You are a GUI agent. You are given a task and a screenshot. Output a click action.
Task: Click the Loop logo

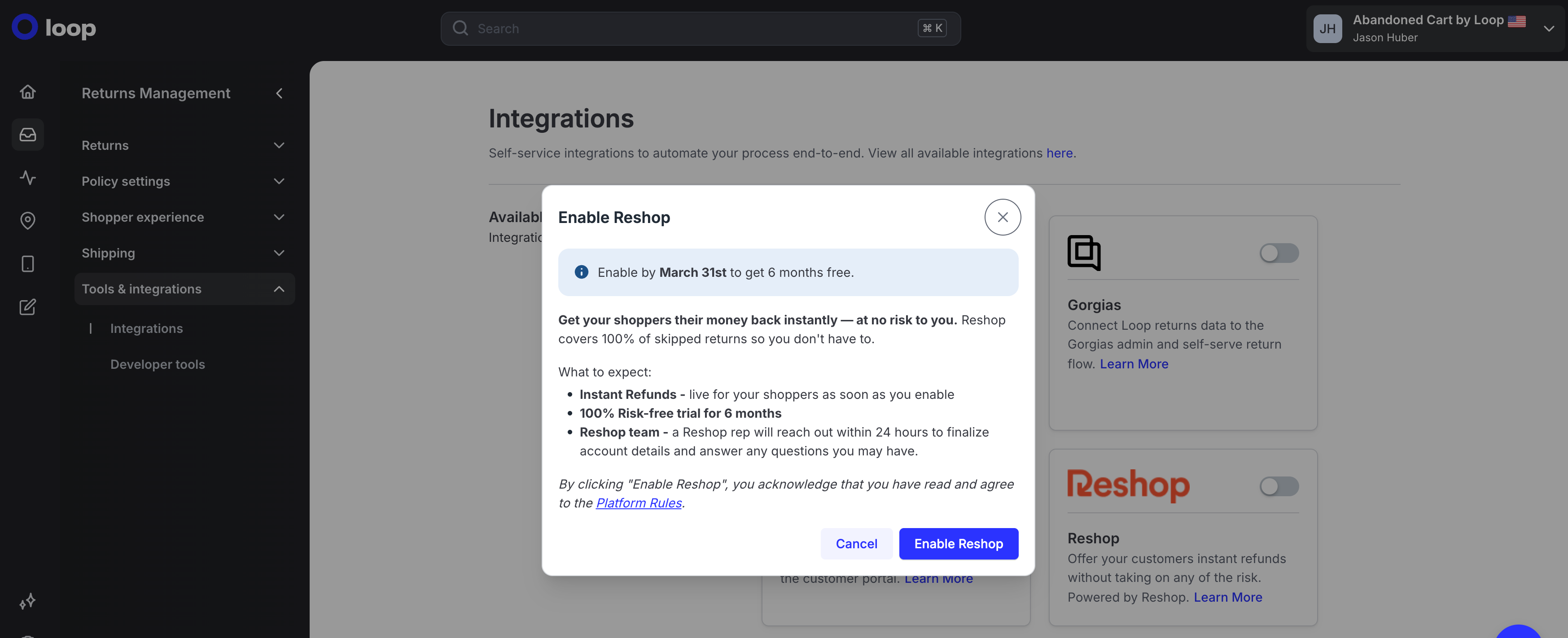53,27
